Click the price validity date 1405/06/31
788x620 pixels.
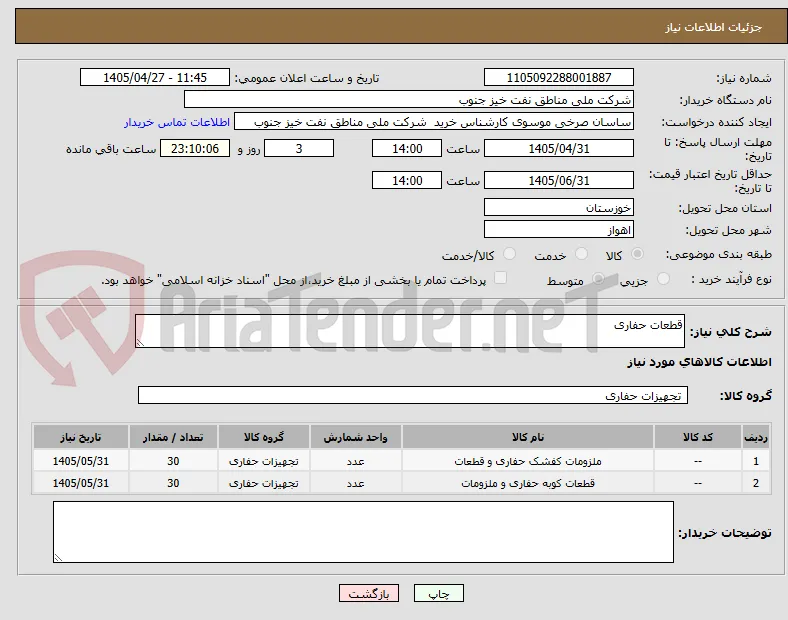(x=559, y=180)
